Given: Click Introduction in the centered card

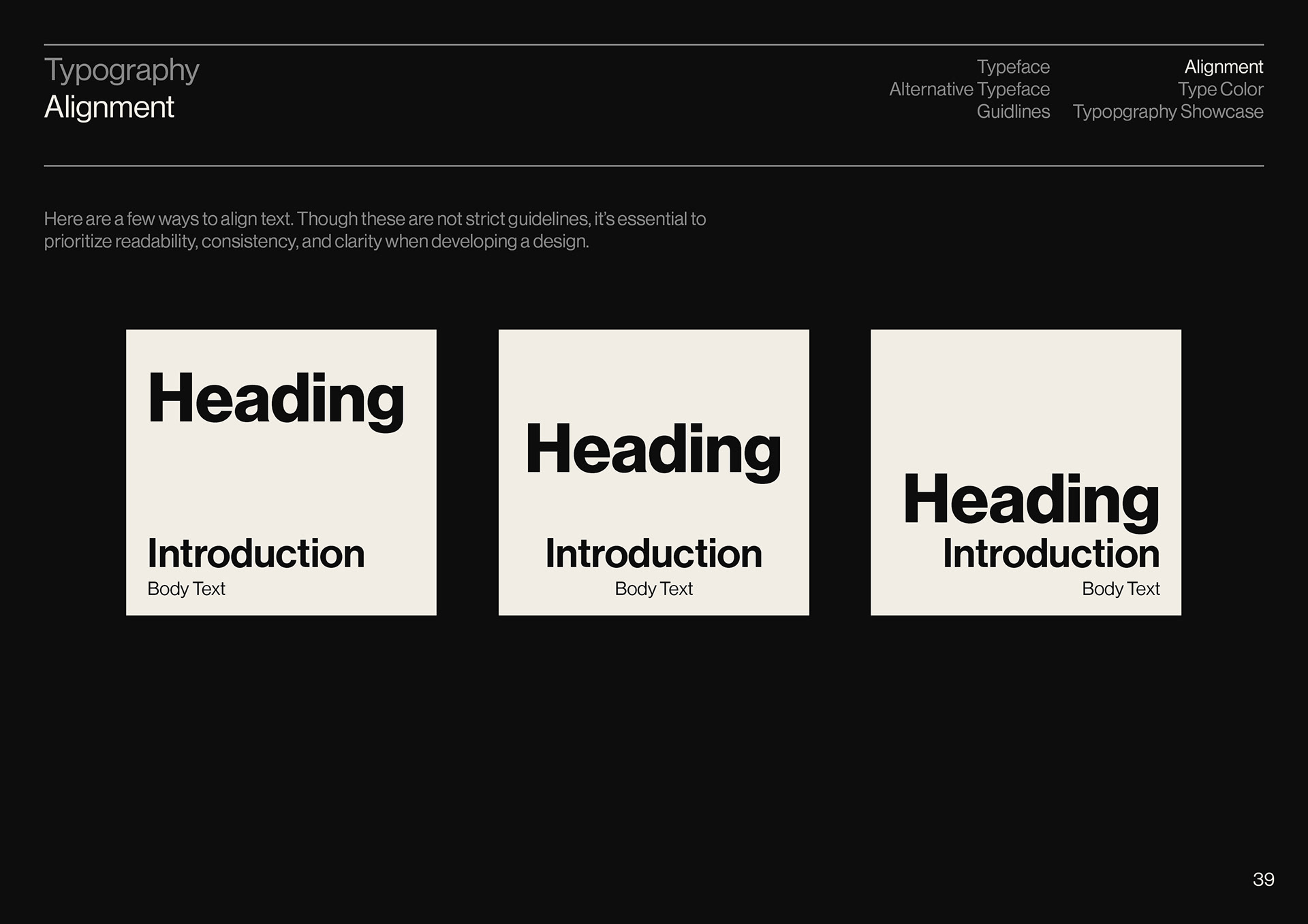Looking at the screenshot, I should click(653, 553).
